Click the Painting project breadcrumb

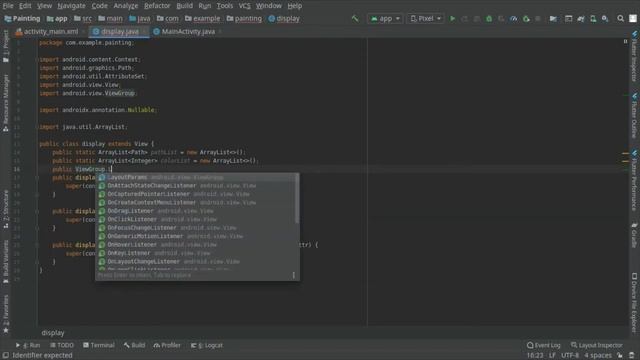pyautogui.click(x=22, y=19)
